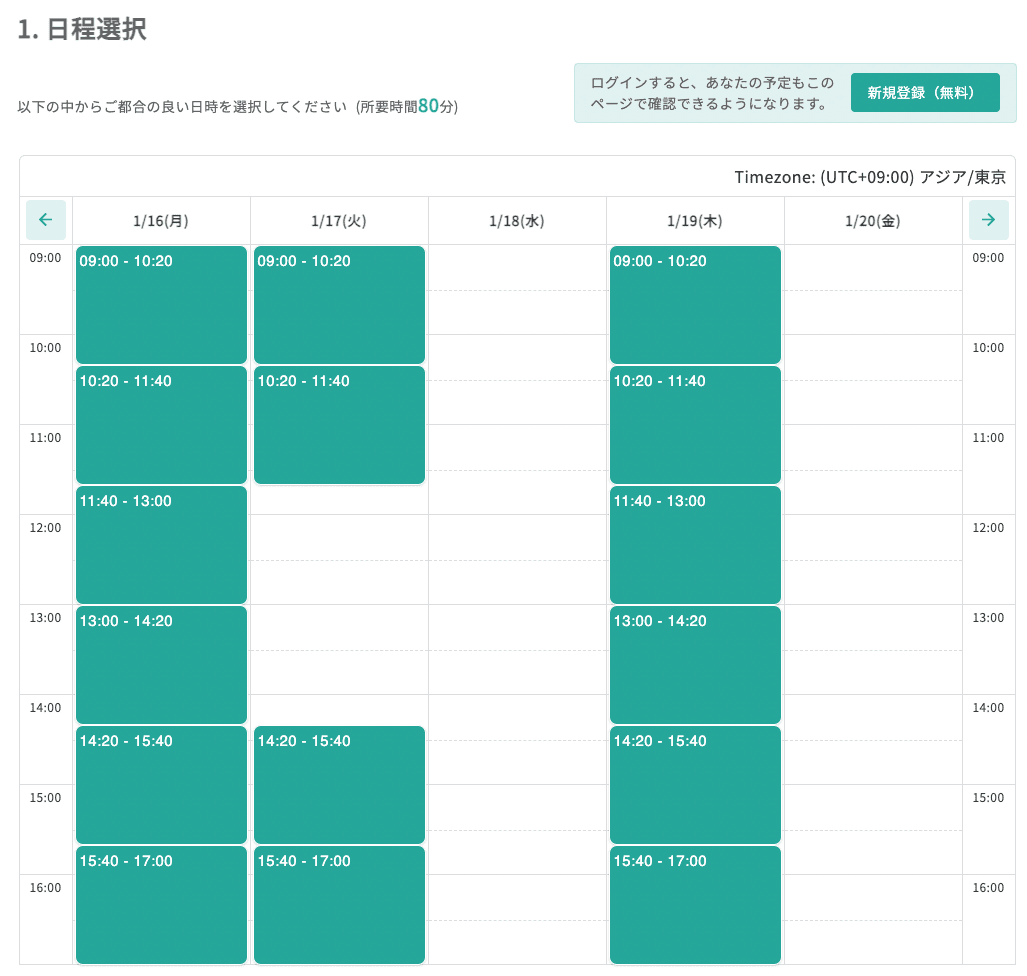Select Thursday 1/19 13:00 - 14:20 slot
Image resolution: width=1027 pixels, height=976 pixels.
695,665
